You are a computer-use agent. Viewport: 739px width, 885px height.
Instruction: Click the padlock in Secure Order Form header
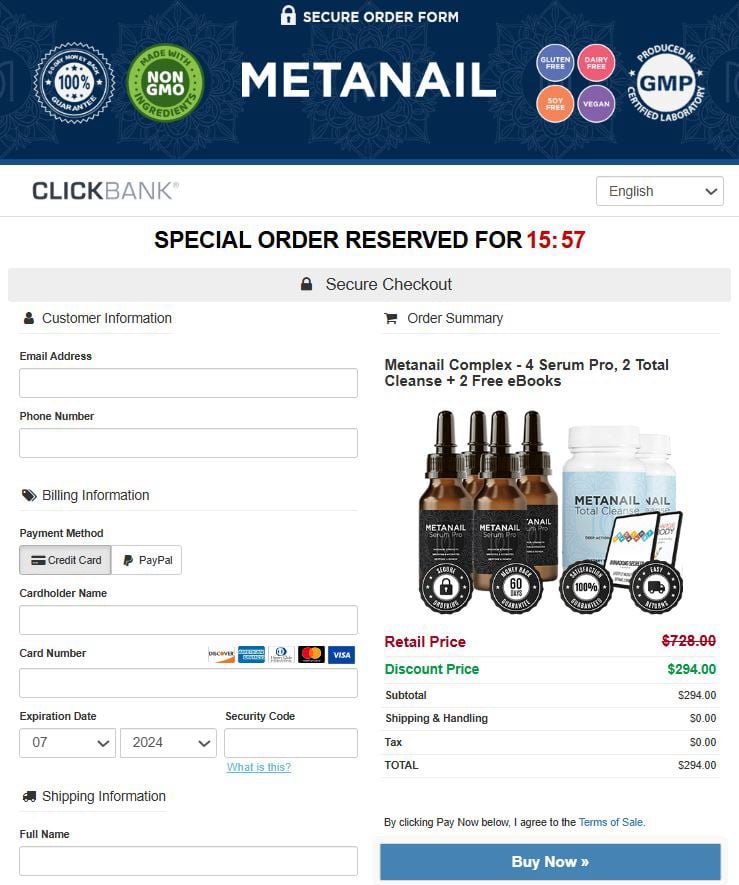pos(288,17)
